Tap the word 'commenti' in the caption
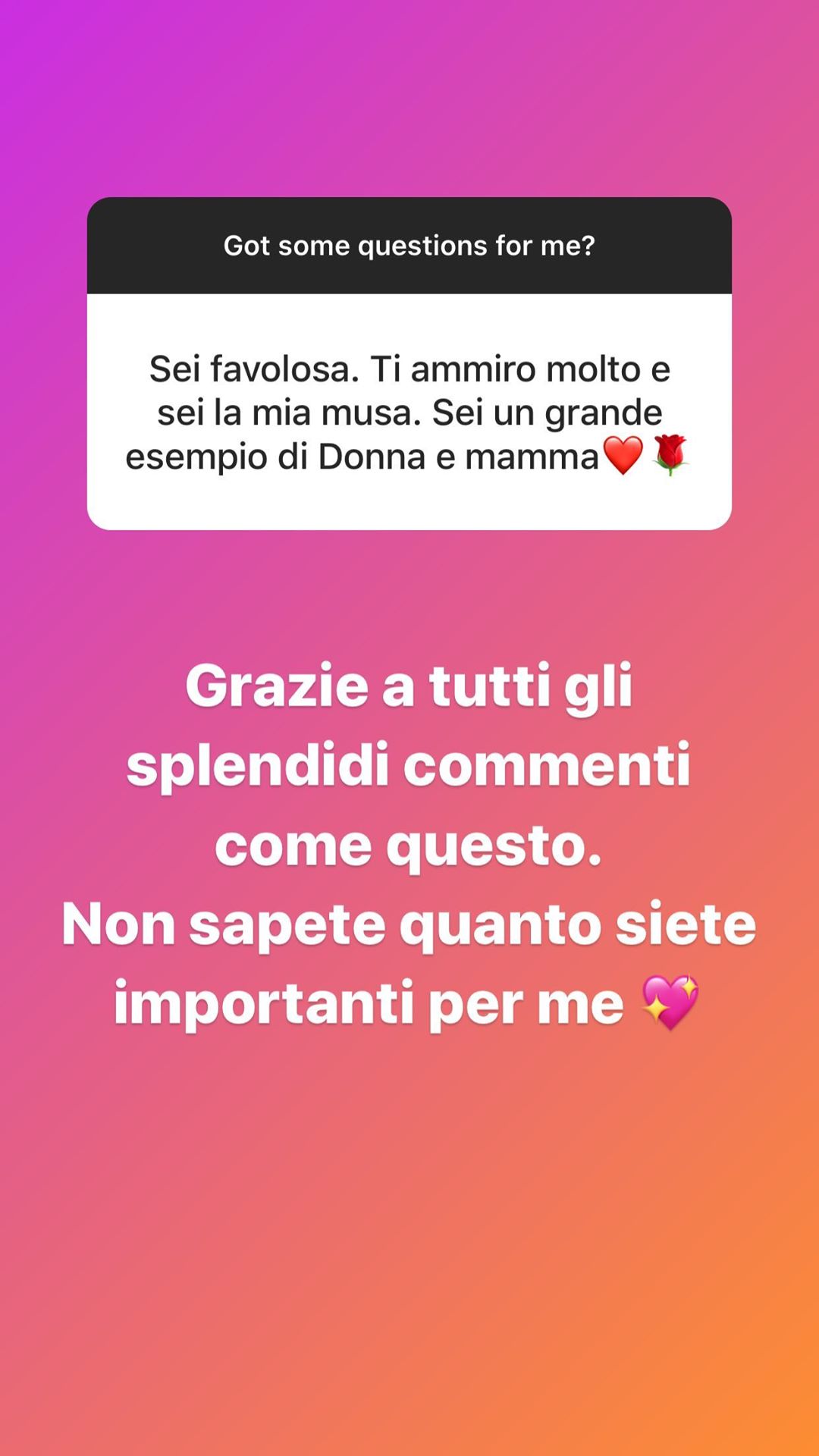This screenshot has width=819, height=1456. [x=547, y=767]
